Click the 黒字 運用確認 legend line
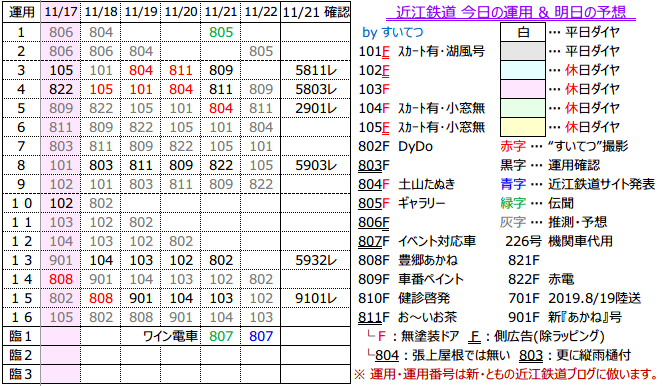Screen dimensions: 670x386 click(550, 165)
